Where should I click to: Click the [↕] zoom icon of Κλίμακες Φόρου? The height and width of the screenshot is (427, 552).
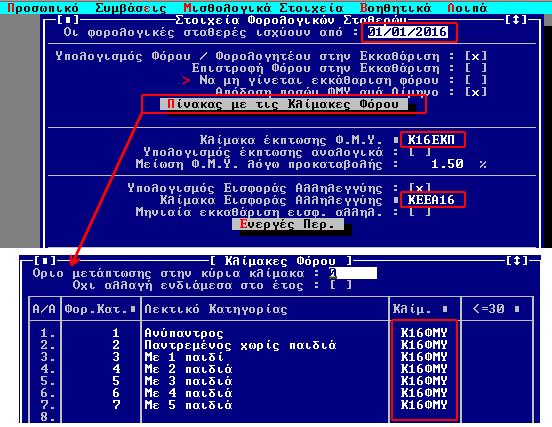[x=516, y=261]
